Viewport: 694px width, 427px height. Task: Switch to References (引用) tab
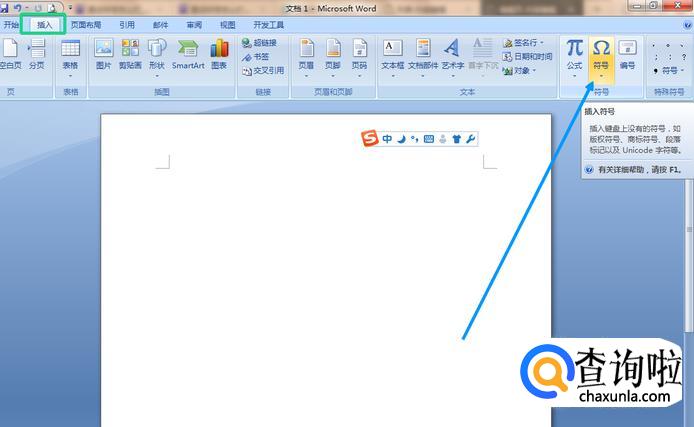(127, 25)
